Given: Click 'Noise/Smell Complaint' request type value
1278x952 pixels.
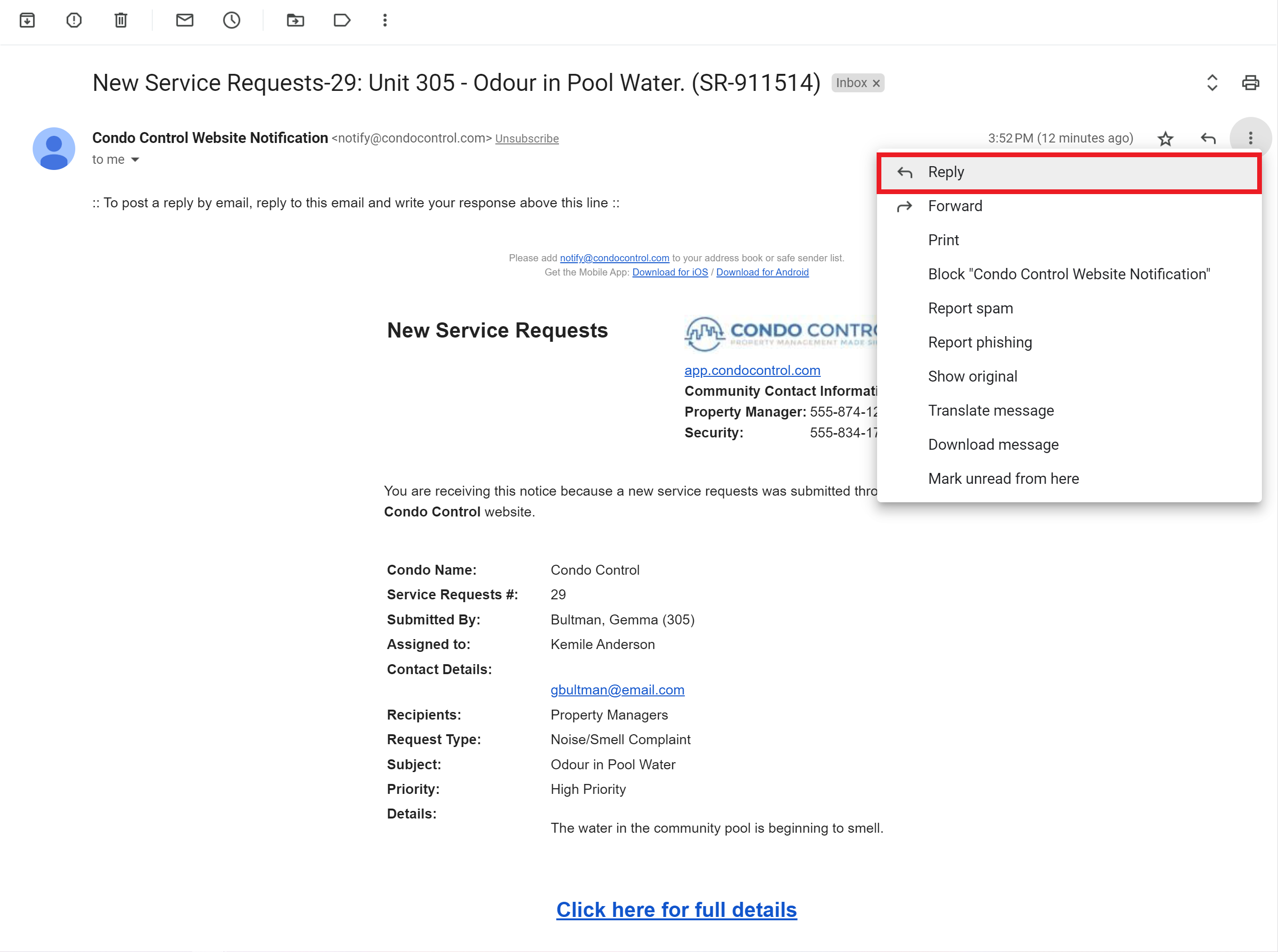Looking at the screenshot, I should click(621, 739).
